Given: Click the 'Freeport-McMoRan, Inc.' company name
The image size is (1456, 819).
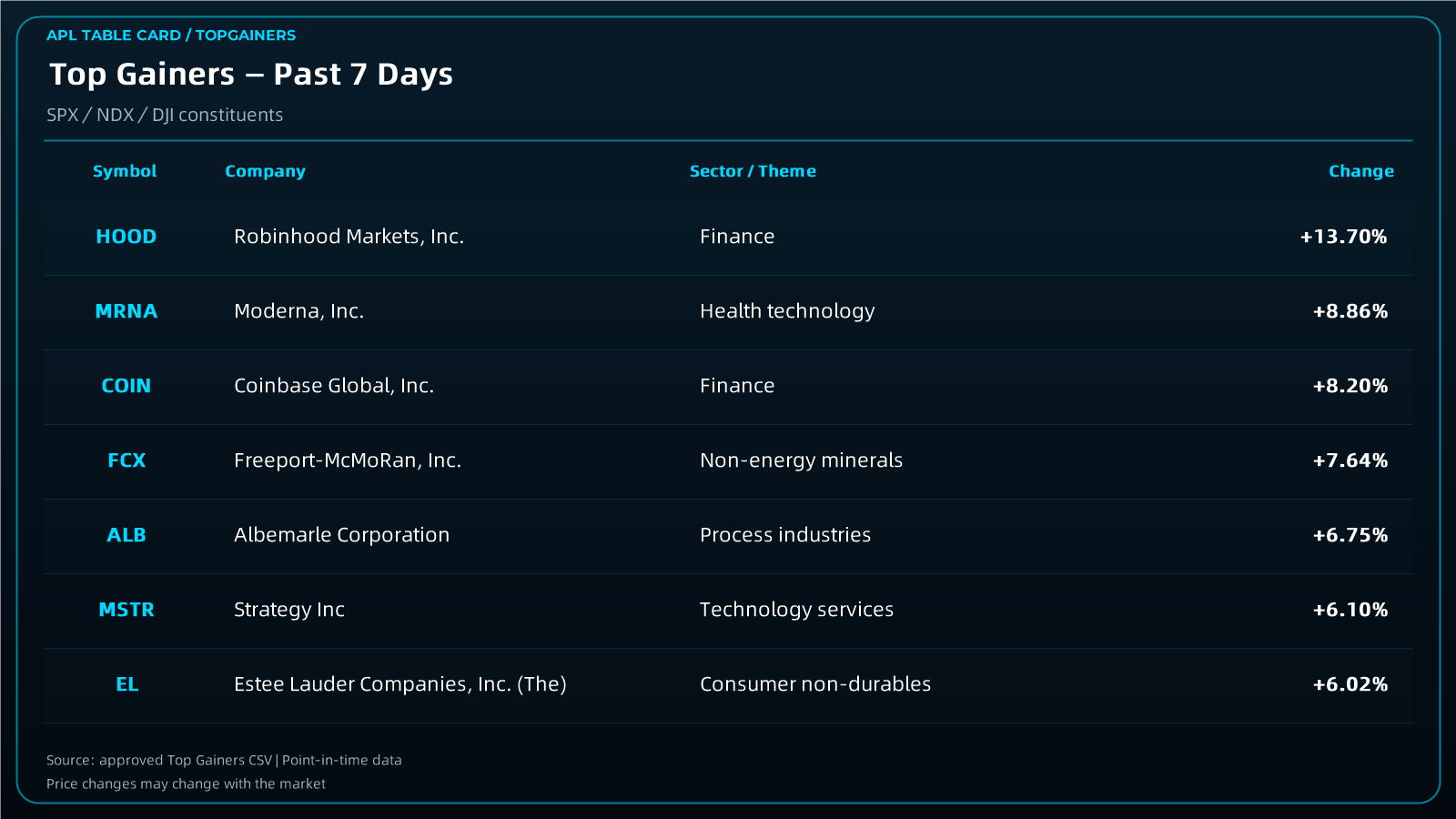Looking at the screenshot, I should [348, 460].
